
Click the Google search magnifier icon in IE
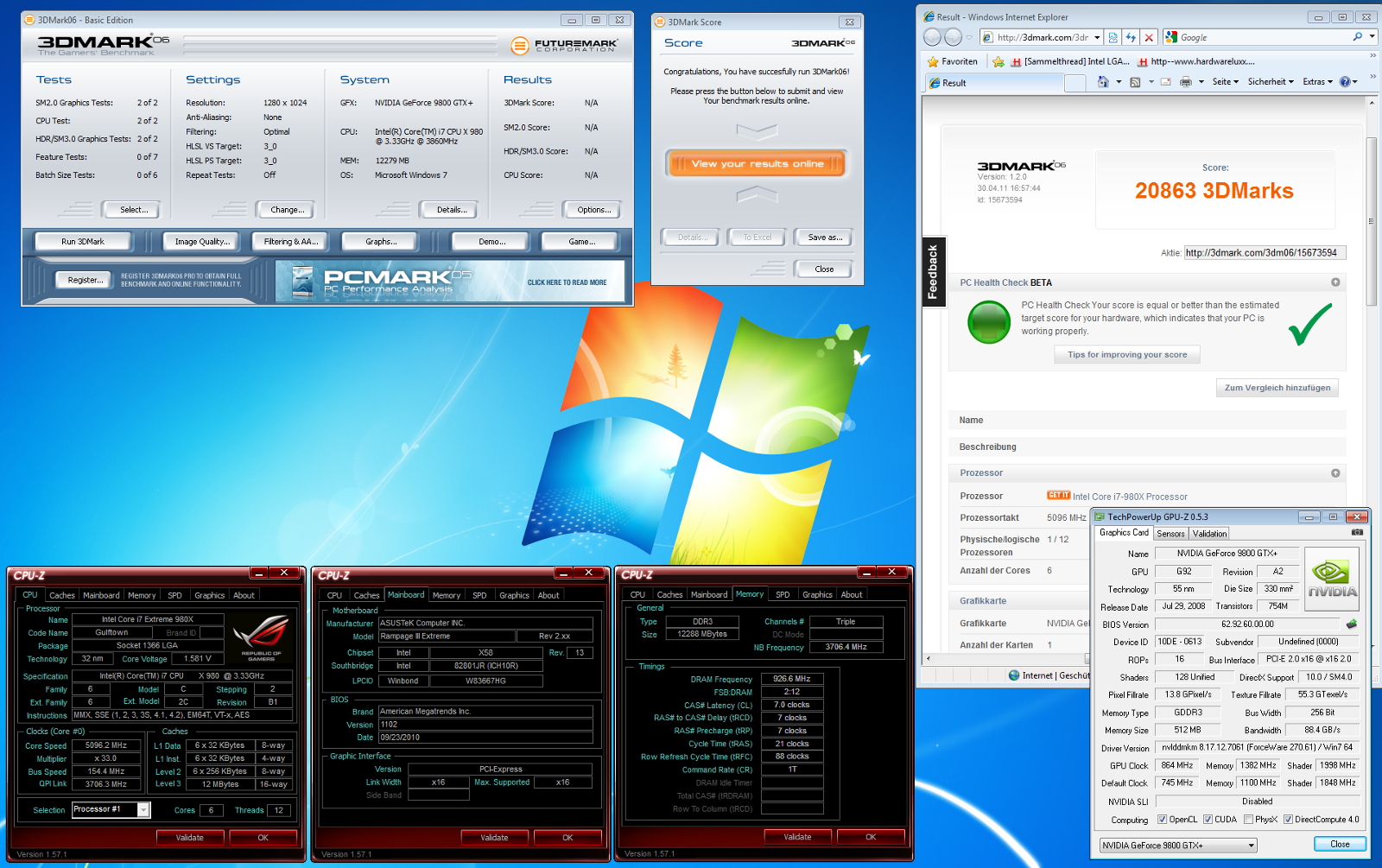pyautogui.click(x=1358, y=37)
